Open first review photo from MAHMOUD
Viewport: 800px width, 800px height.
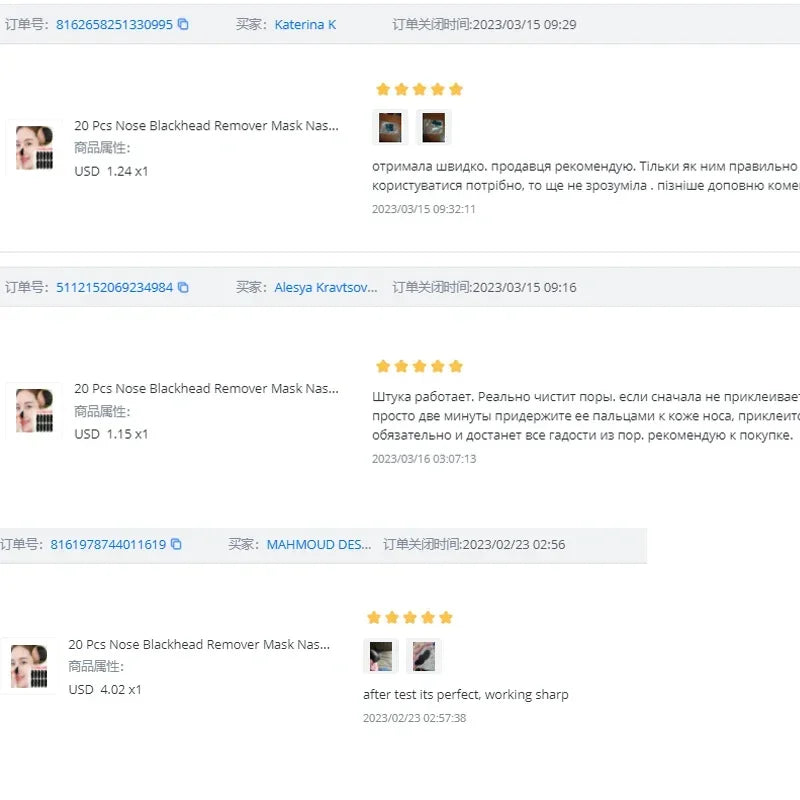click(381, 656)
